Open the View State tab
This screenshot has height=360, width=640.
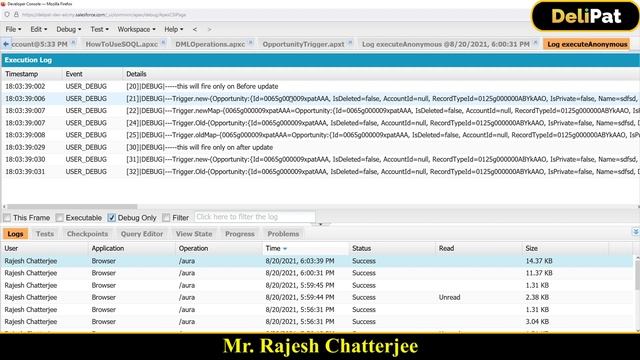coord(194,234)
